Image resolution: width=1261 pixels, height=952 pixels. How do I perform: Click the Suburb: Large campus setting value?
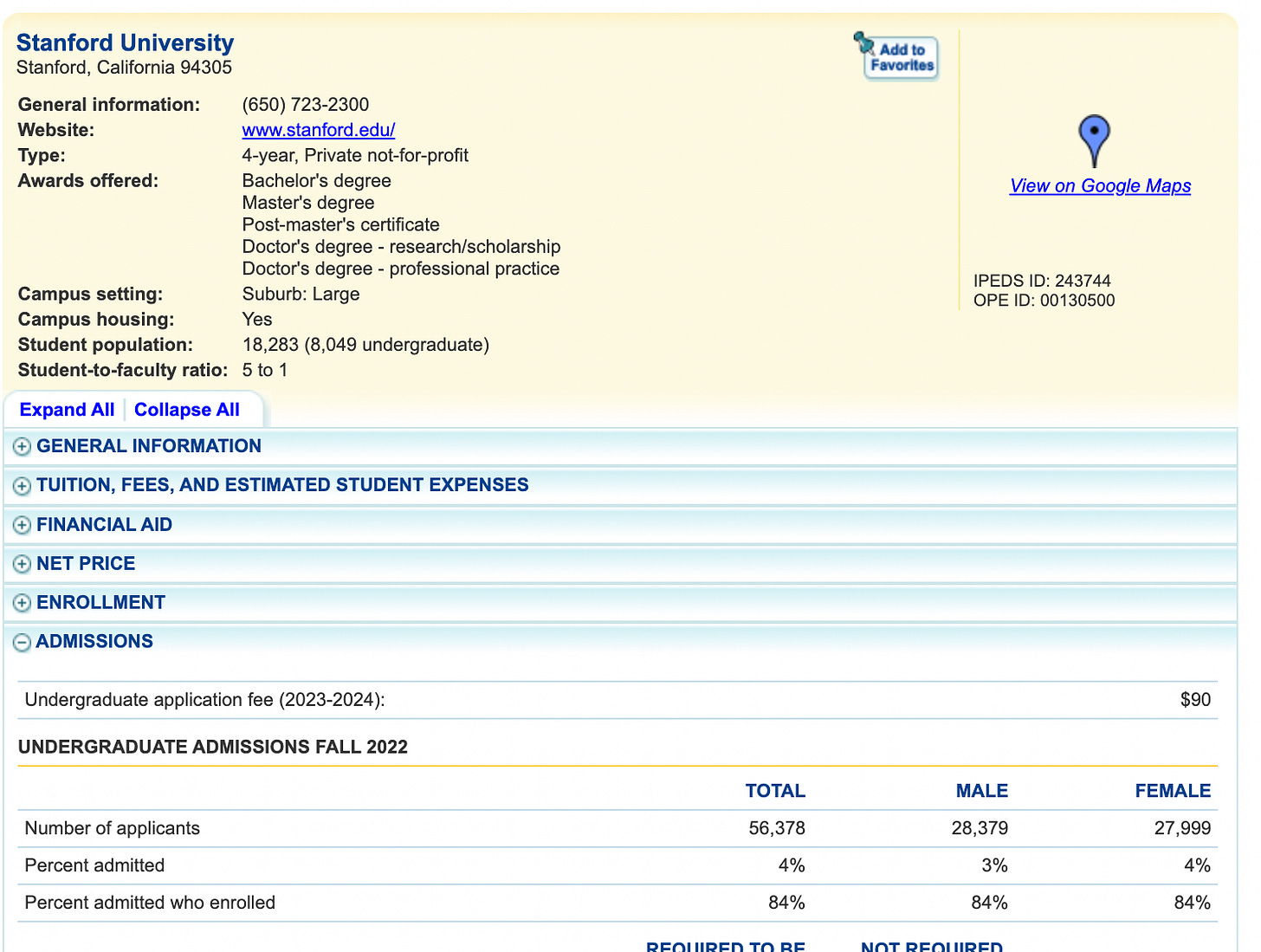[x=301, y=295]
